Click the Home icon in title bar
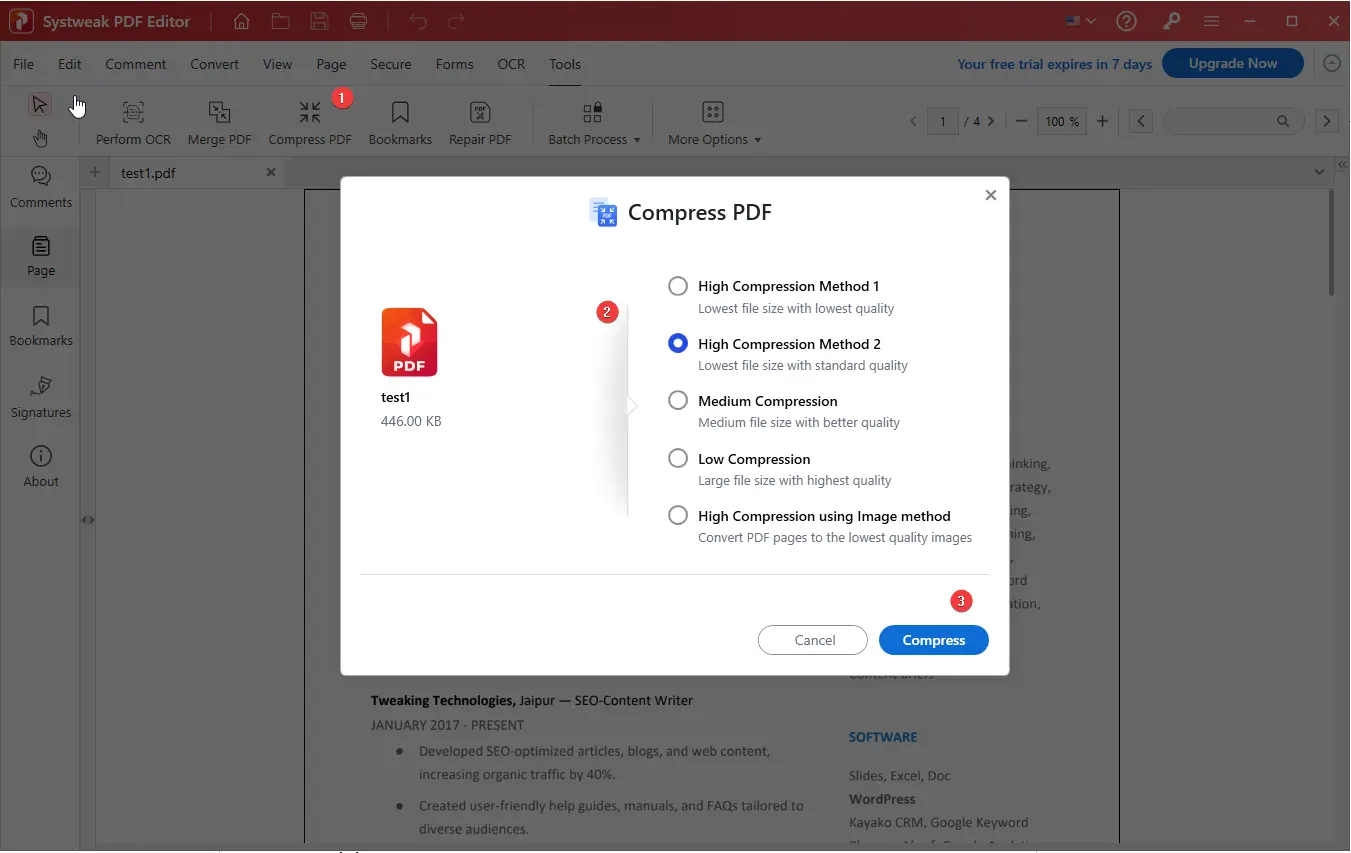Viewport: 1351px width, 853px height. (241, 21)
